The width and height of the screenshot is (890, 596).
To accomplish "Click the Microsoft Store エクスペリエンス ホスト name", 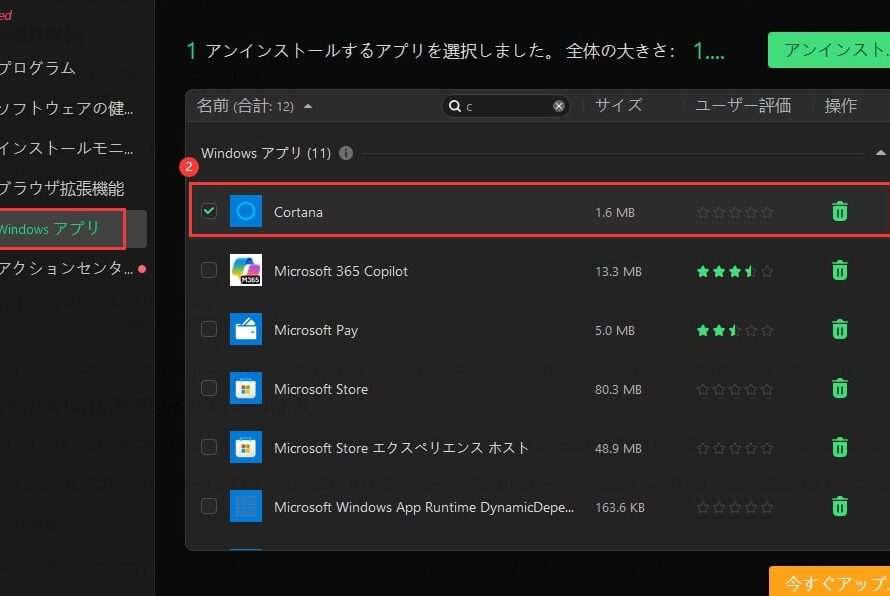I will tap(401, 448).
